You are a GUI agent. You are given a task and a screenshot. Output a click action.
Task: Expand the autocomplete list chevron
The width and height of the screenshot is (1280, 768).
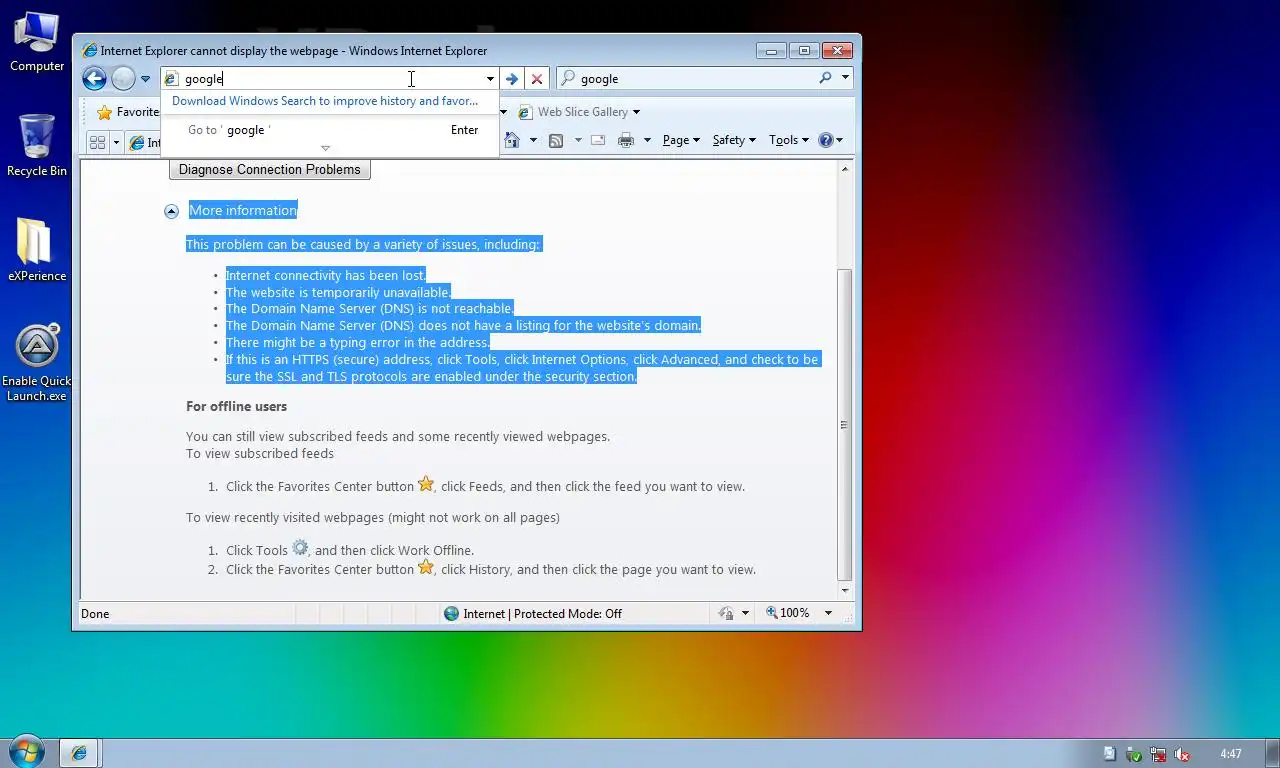click(x=325, y=148)
